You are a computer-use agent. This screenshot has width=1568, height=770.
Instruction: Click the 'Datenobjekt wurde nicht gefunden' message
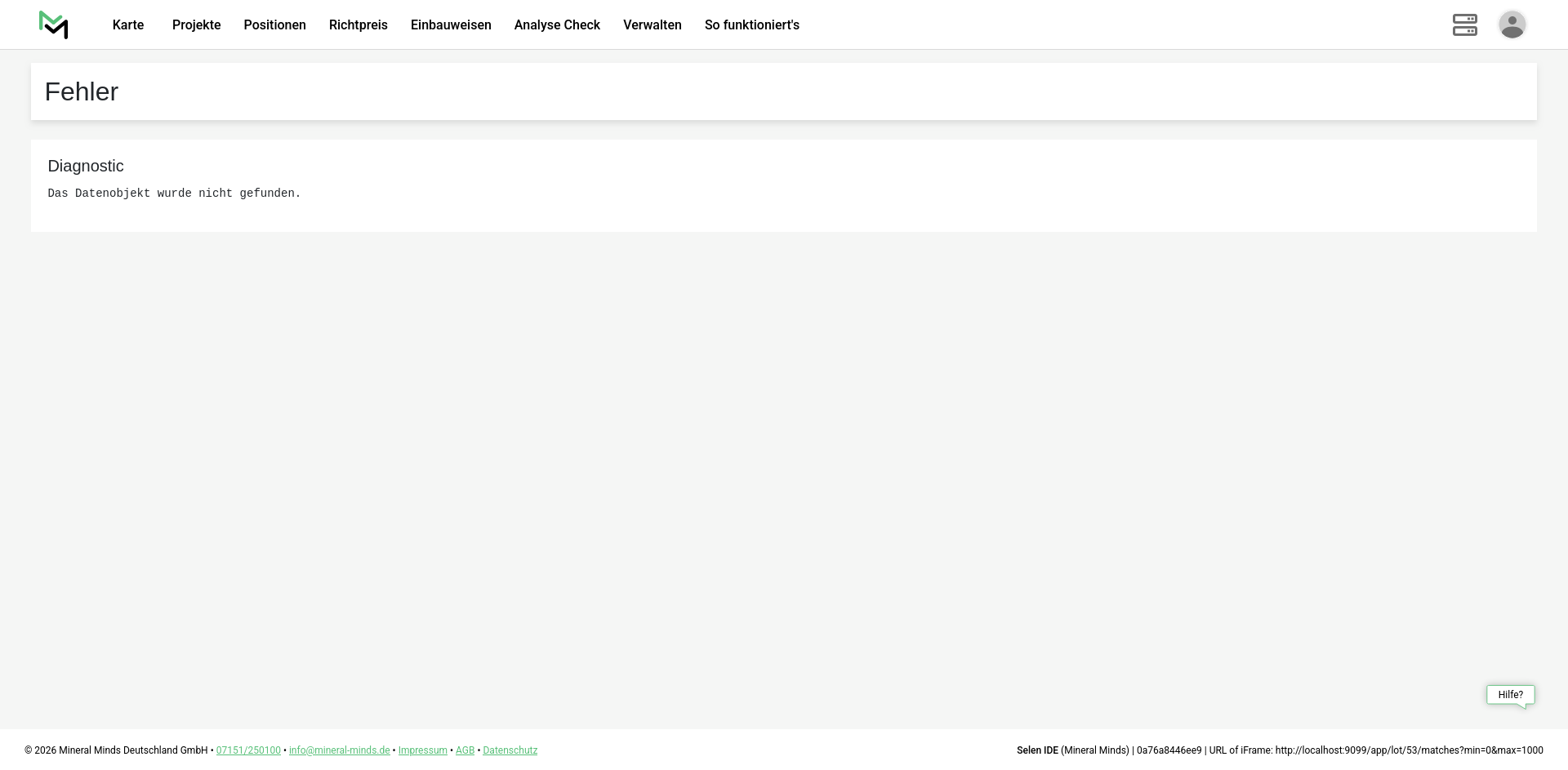pos(174,194)
